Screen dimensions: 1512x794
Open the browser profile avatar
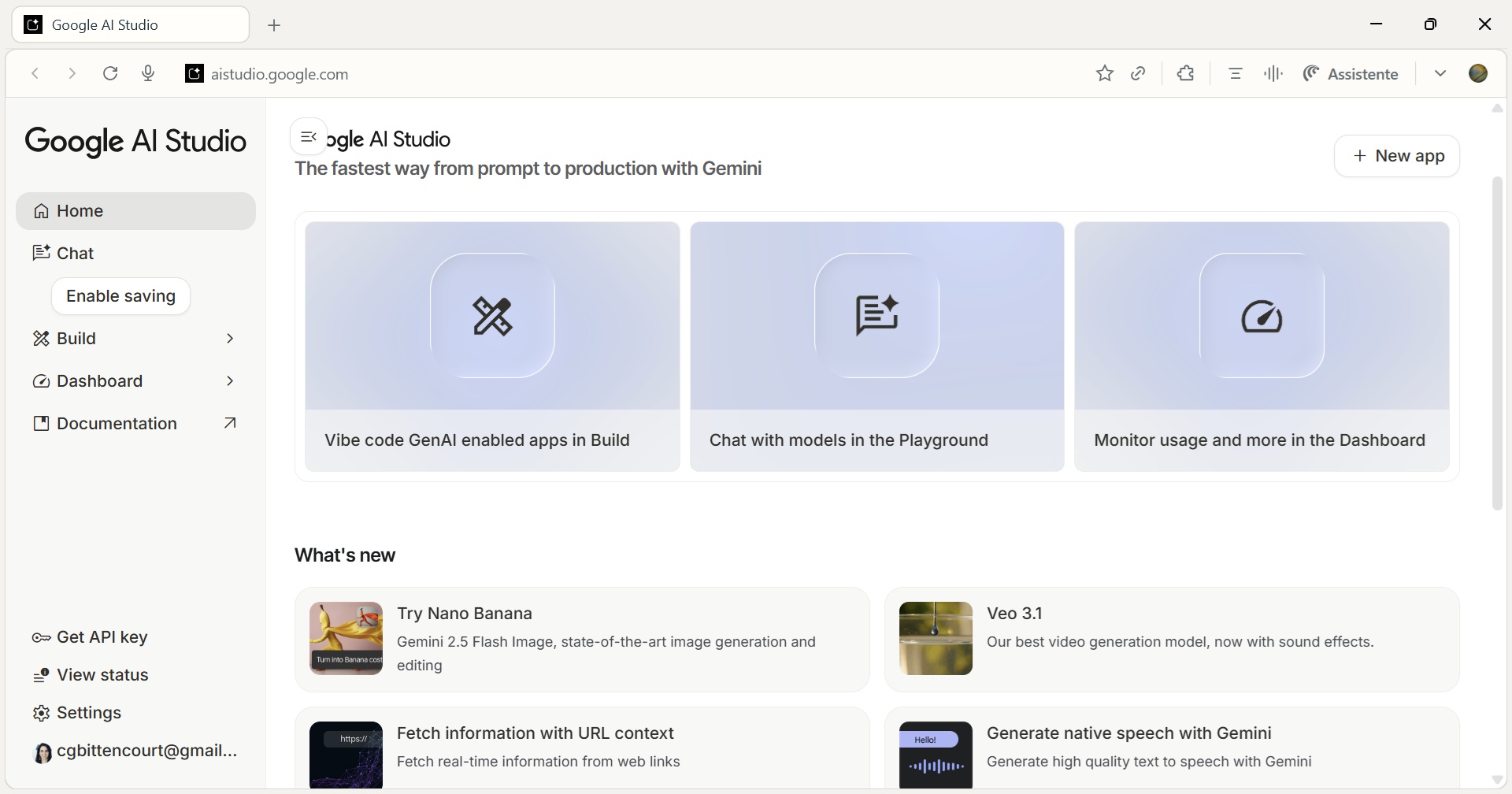[1478, 73]
